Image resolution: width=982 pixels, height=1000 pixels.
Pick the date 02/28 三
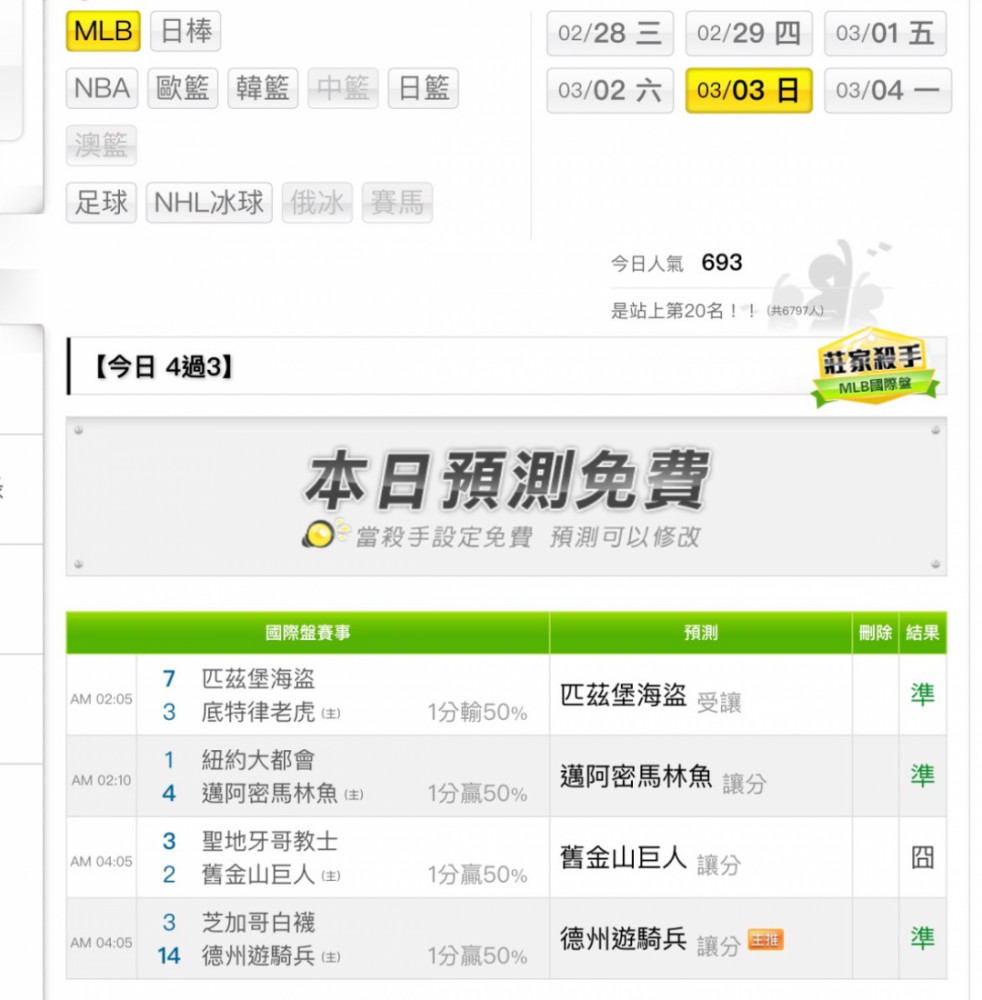tap(610, 33)
